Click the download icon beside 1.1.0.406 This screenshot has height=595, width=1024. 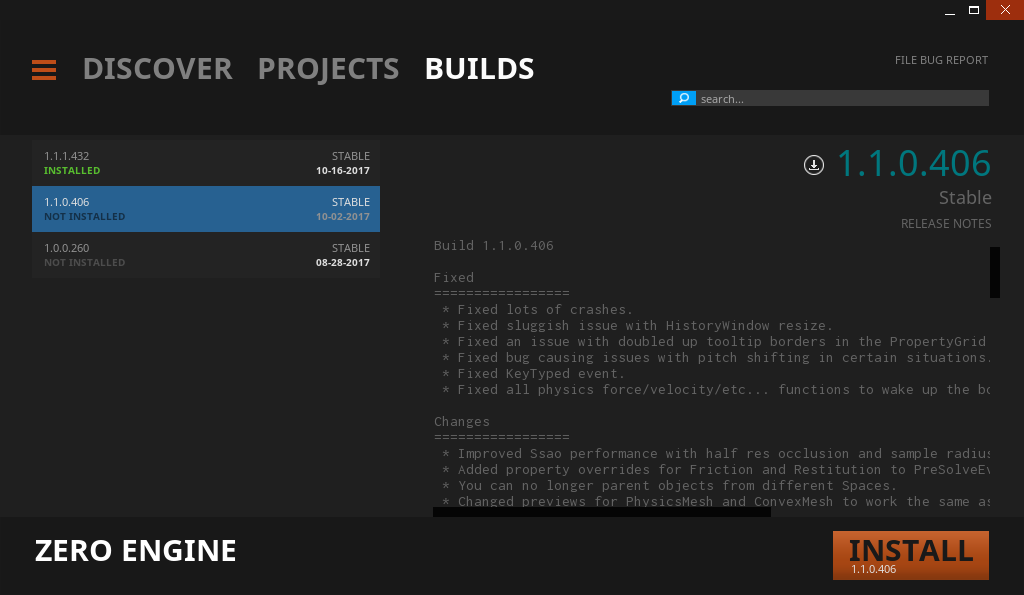pos(814,165)
